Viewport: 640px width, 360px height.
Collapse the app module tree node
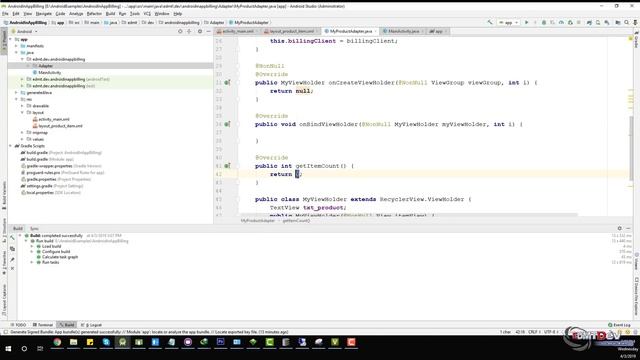tap(11, 40)
